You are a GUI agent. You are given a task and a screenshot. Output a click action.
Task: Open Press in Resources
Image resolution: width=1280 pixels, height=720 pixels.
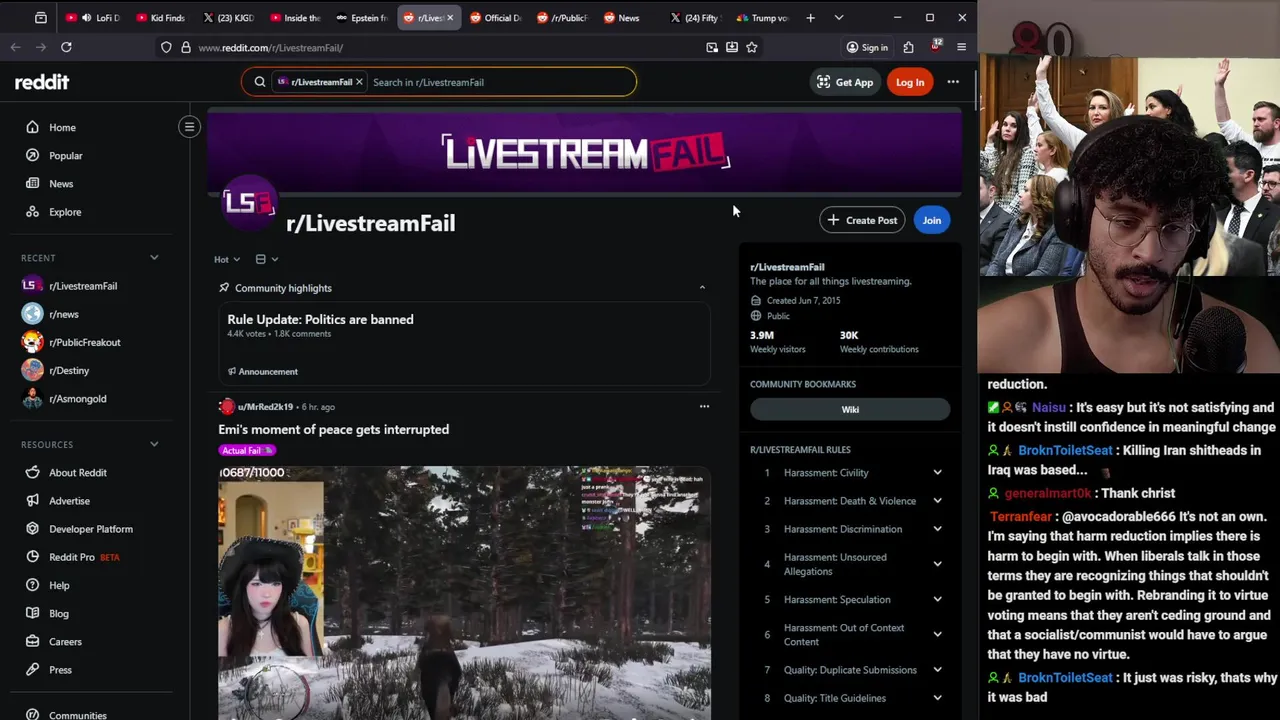coord(60,669)
